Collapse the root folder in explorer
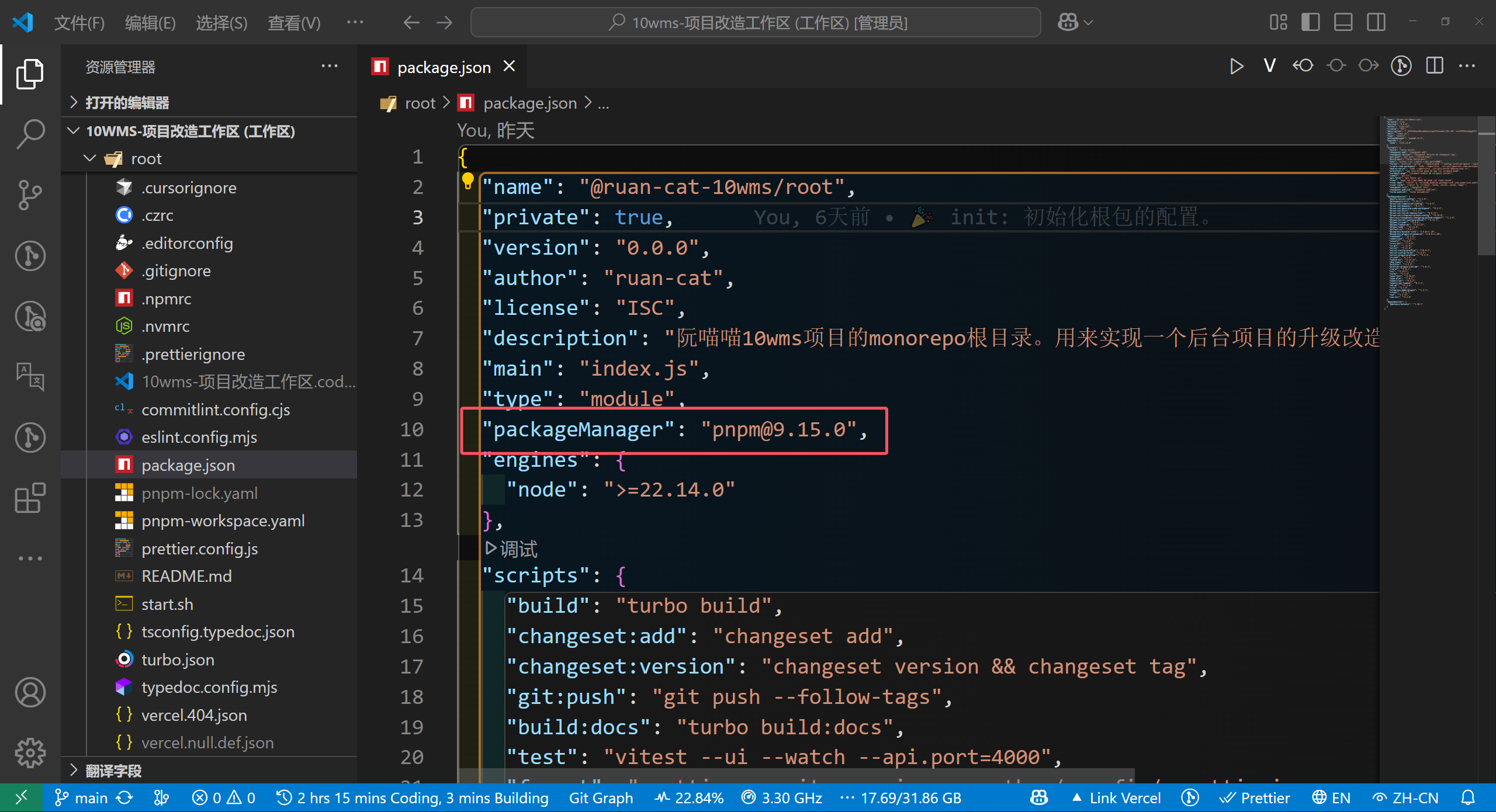This screenshot has width=1496, height=812. pyautogui.click(x=209, y=159)
